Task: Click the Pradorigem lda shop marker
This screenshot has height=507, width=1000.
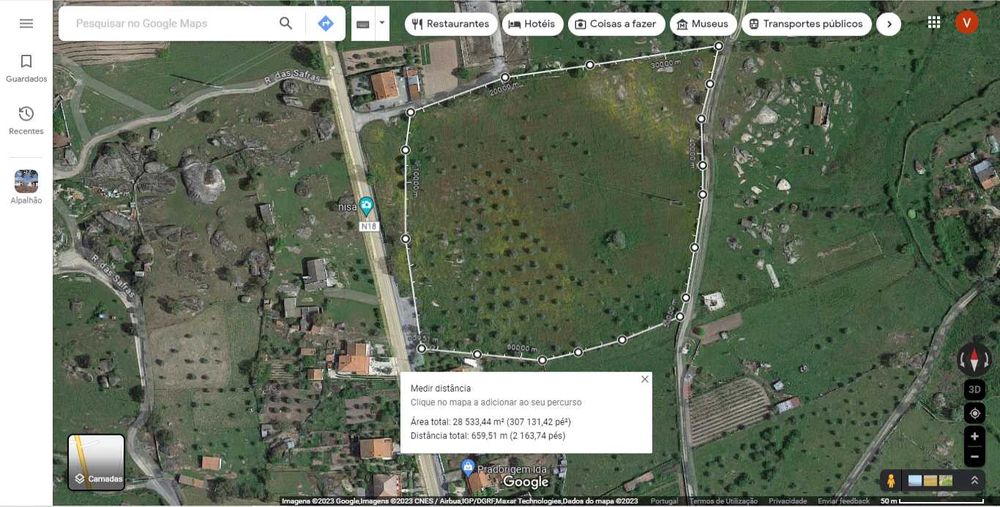Action: pos(467,467)
